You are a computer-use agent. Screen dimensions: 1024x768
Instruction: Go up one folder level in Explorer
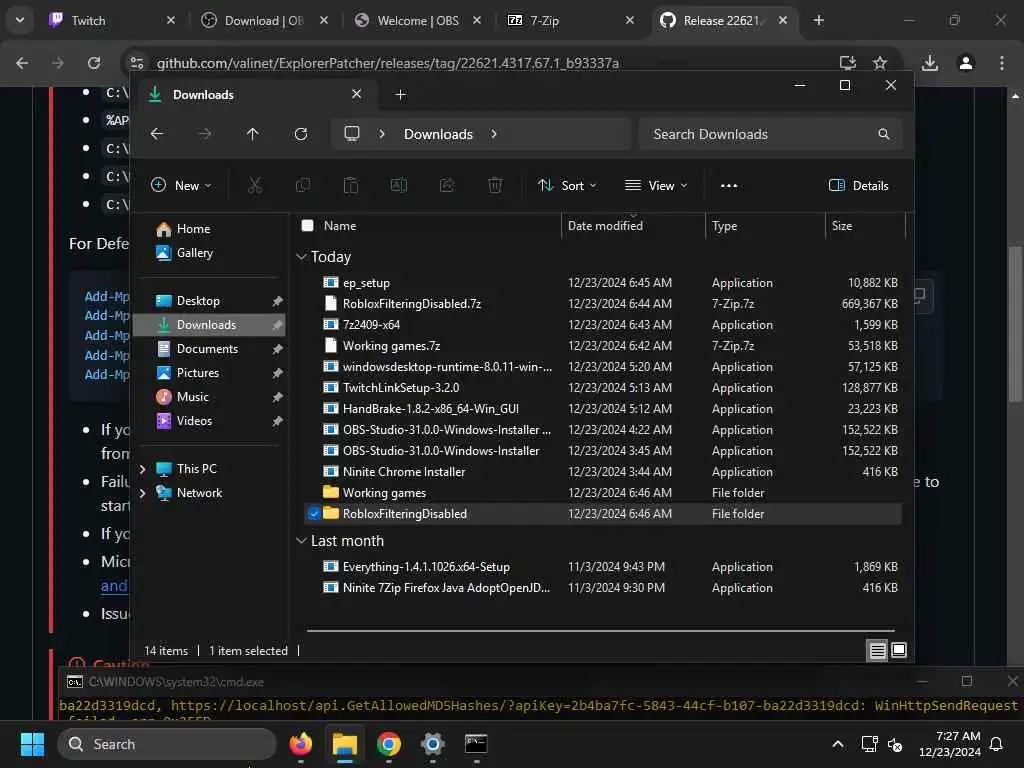point(253,134)
